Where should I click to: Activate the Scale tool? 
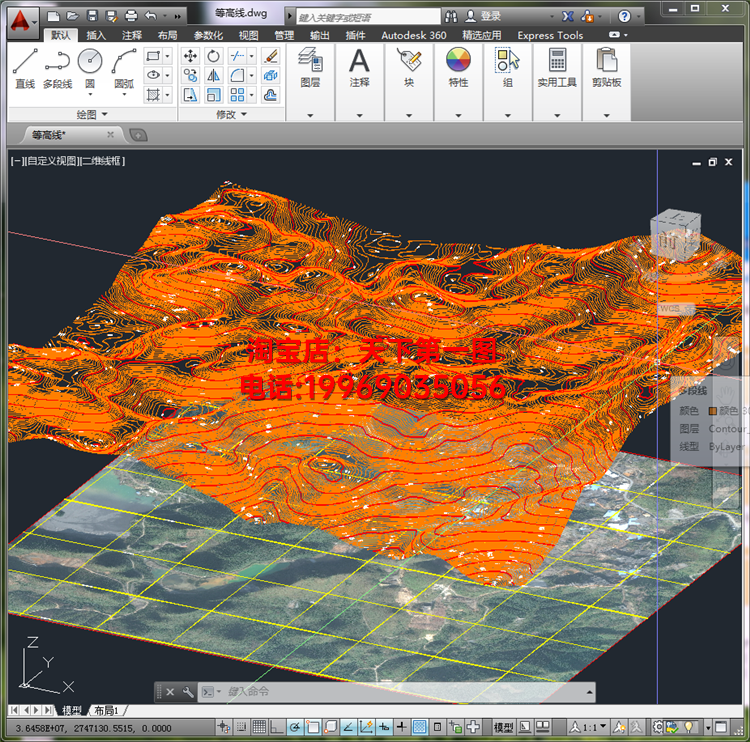pyautogui.click(x=213, y=95)
